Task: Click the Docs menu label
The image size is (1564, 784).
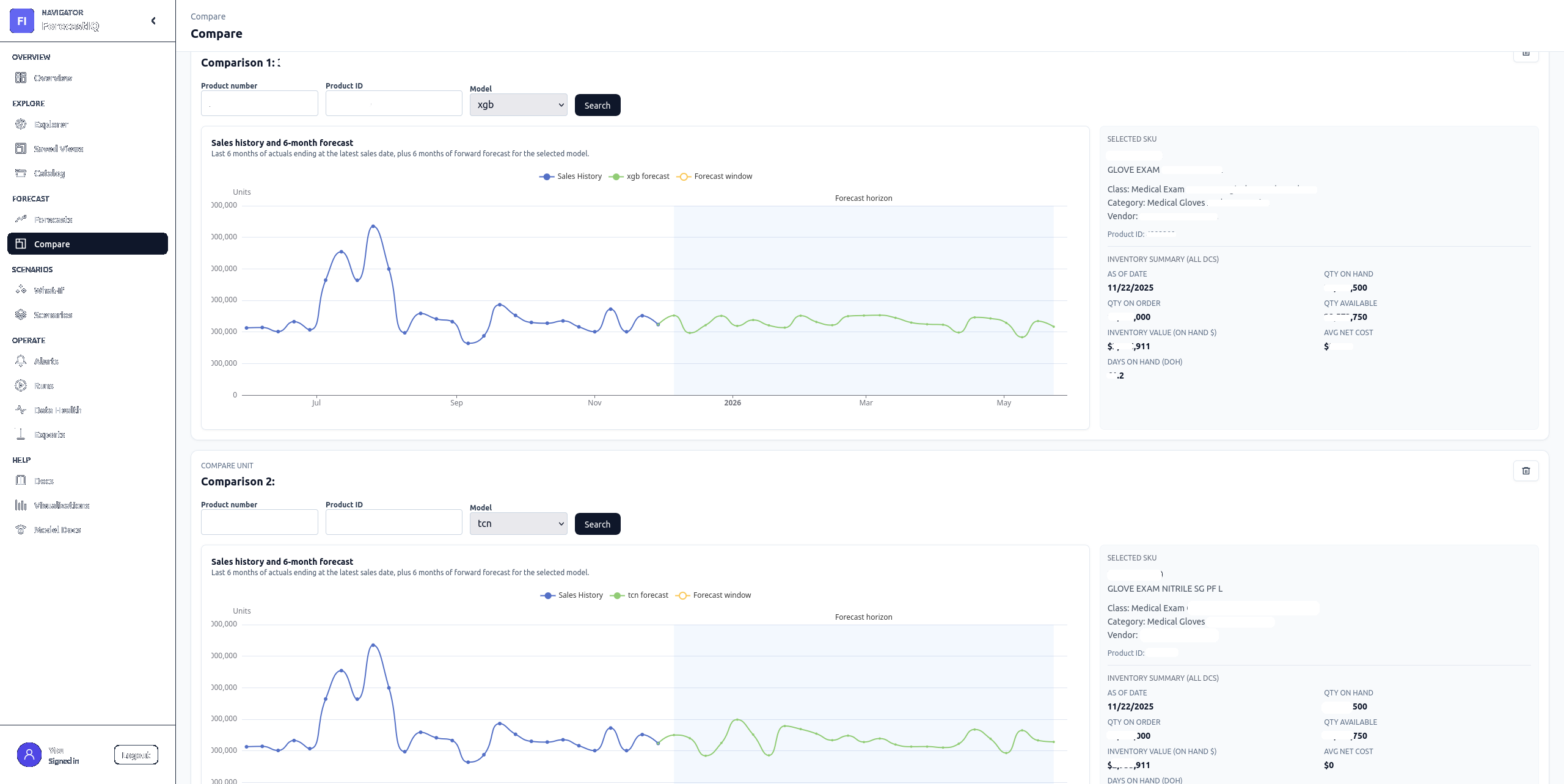Action: tap(44, 481)
